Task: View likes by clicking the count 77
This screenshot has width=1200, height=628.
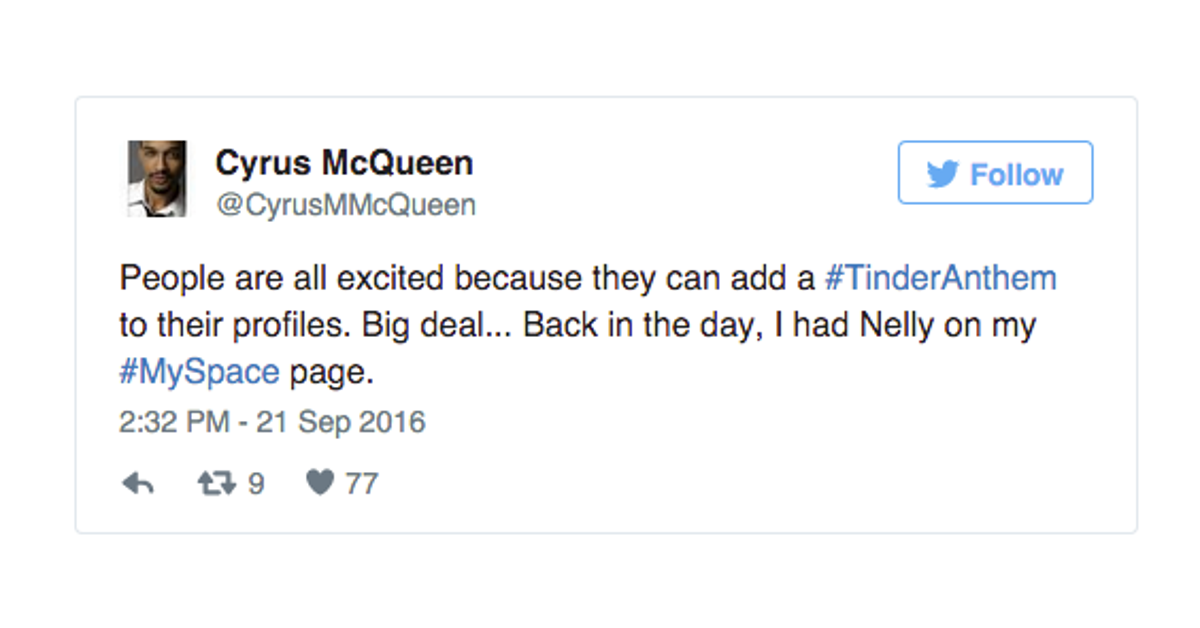Action: point(360,483)
